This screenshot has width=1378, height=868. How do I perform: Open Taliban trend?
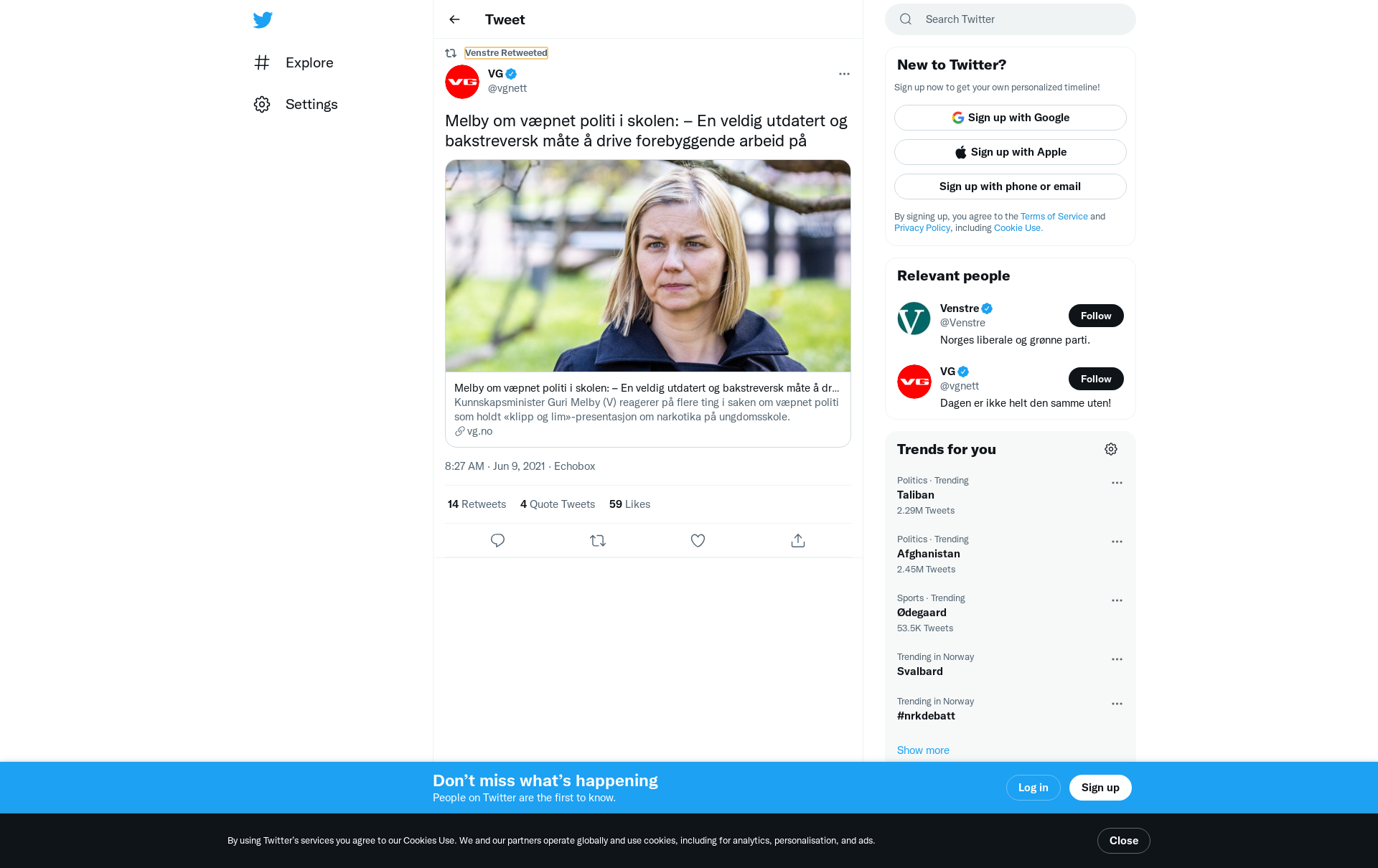pos(1011,495)
